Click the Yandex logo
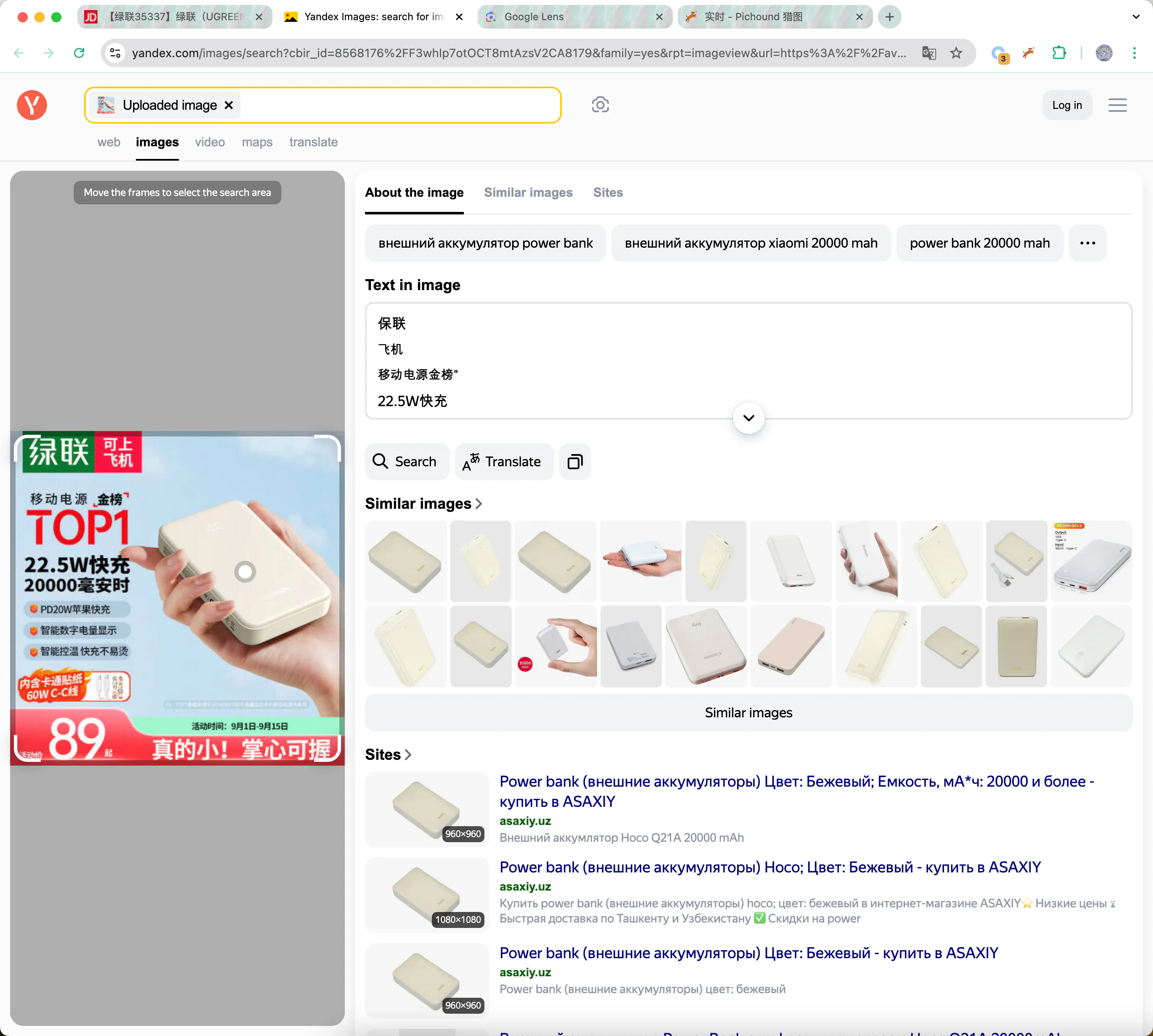 click(32, 105)
